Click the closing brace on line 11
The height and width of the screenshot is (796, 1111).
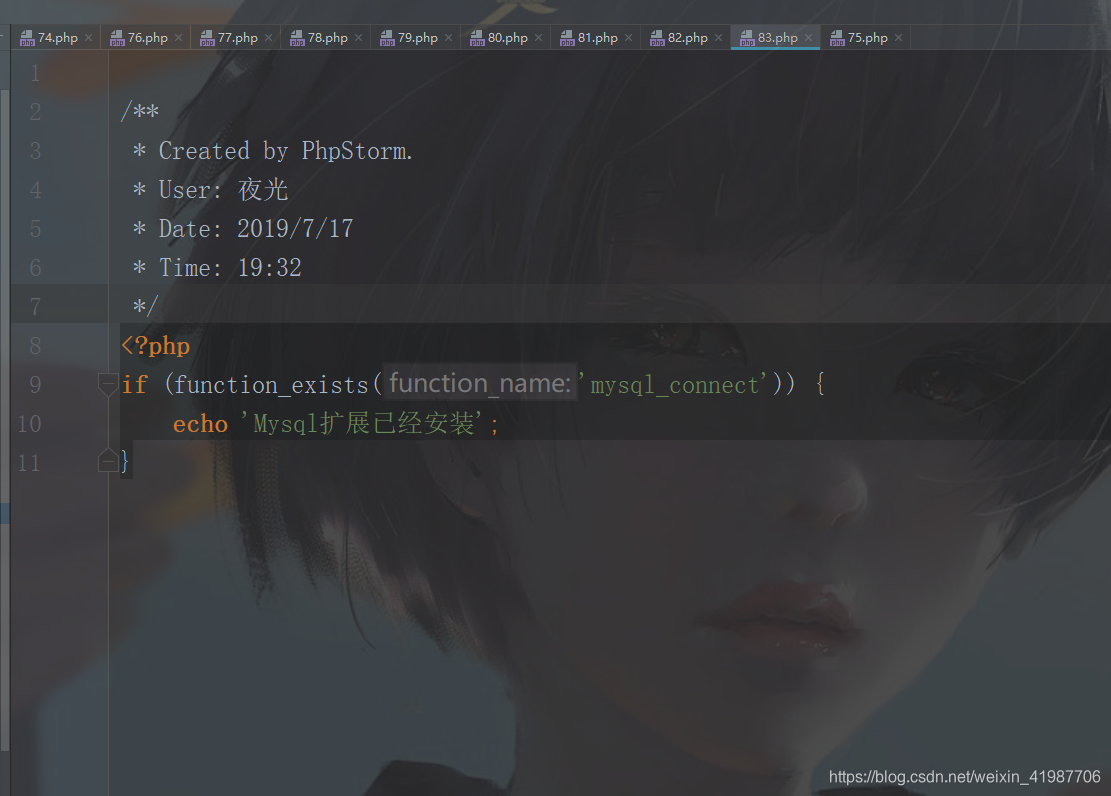pyautogui.click(x=125, y=461)
